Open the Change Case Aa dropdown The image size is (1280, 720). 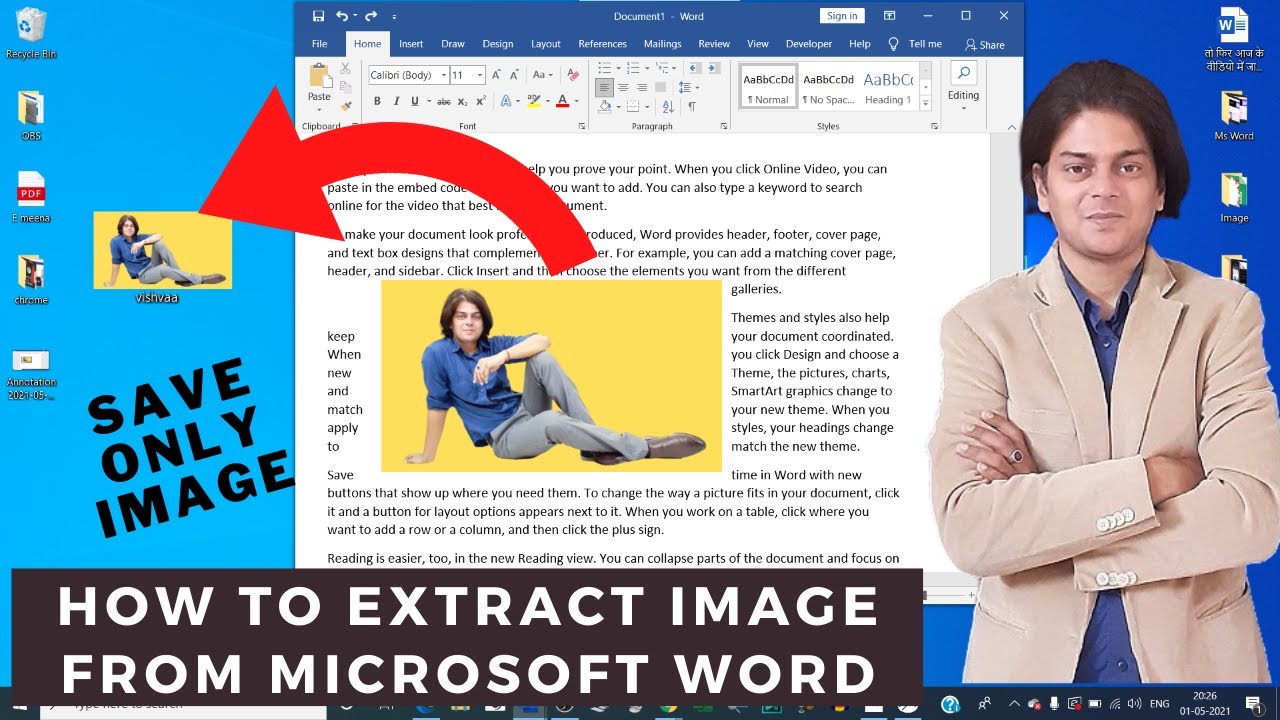point(543,75)
